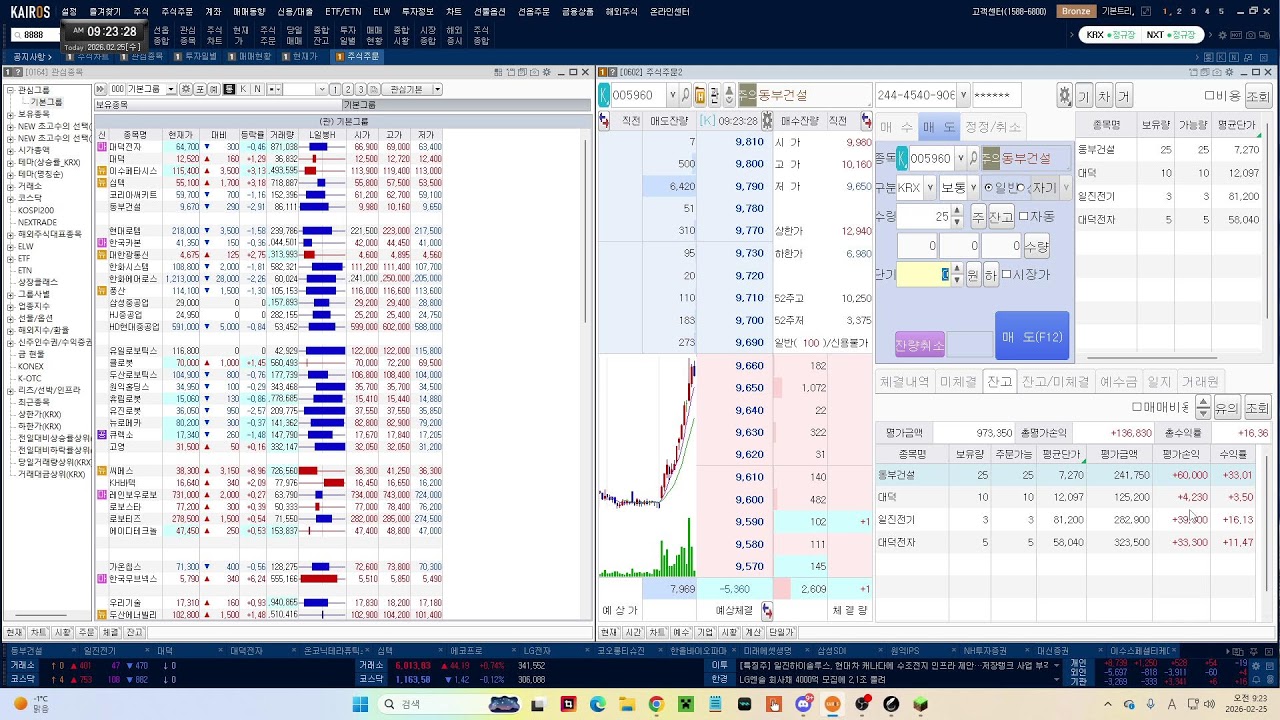
Task: Click the magnifier icon next to the 005960 field in the order form
Action: [x=974, y=158]
